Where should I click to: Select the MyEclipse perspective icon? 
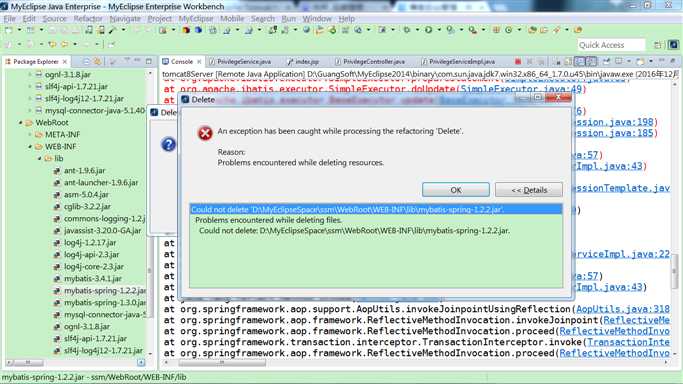pos(673,45)
